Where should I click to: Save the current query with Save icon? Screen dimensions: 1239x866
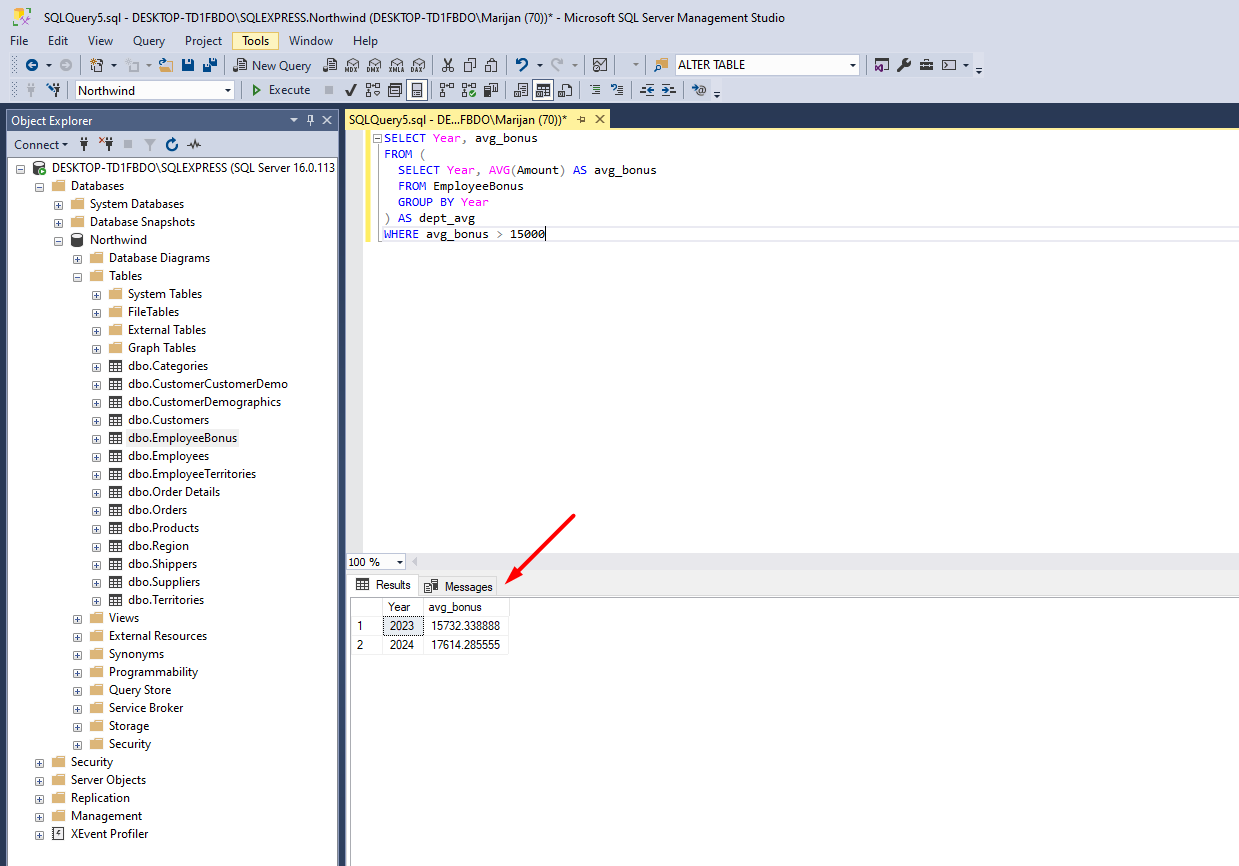pyautogui.click(x=187, y=65)
